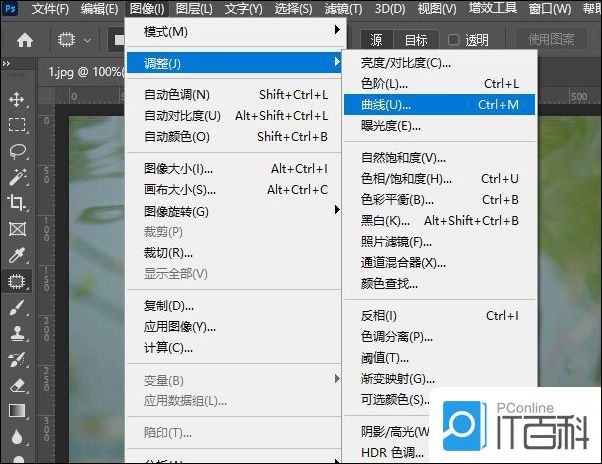The image size is (602, 464).
Task: Open the 窗口(W) menu
Action: click(550, 8)
